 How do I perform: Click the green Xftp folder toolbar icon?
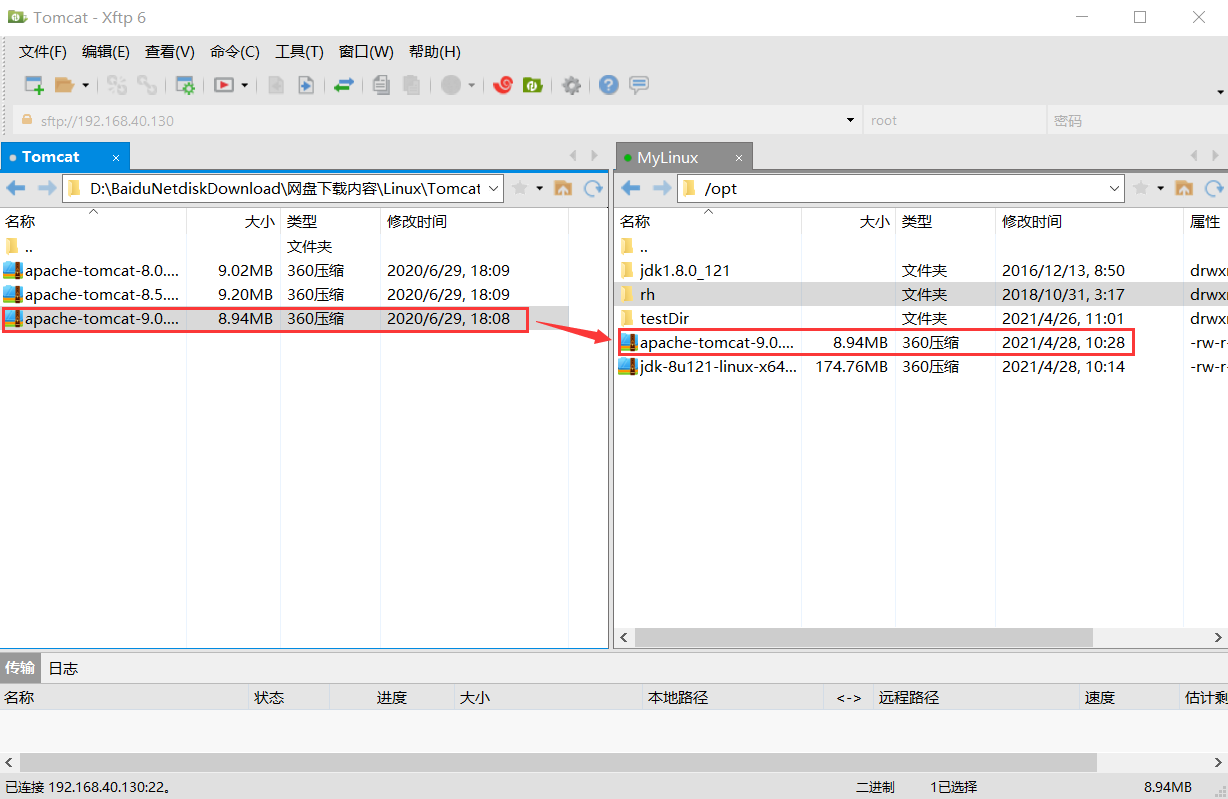coord(533,85)
